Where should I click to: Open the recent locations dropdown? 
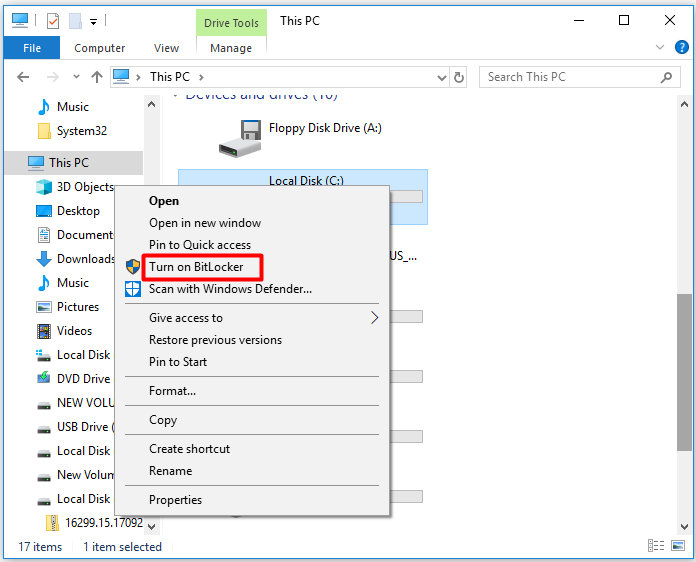pos(76,77)
